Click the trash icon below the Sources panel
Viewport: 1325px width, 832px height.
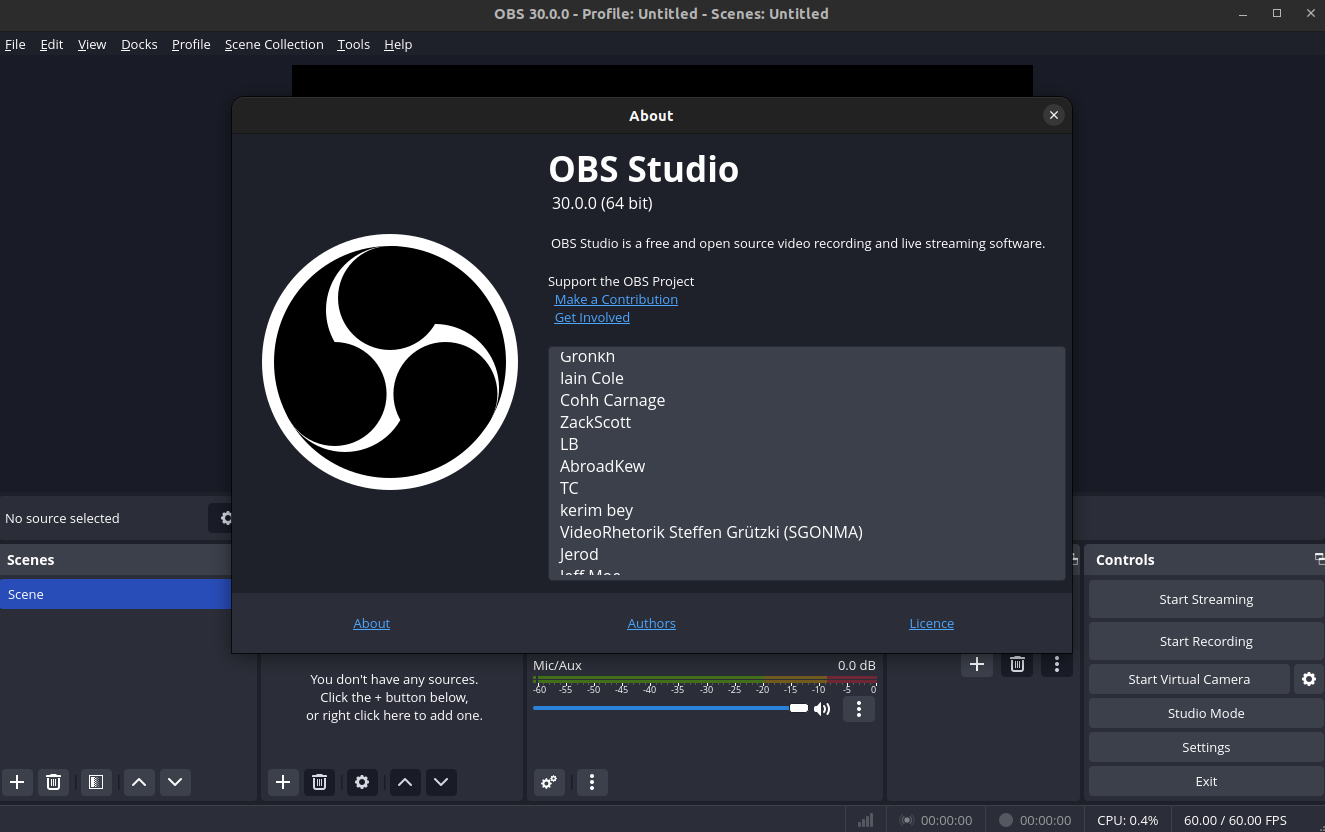[x=319, y=782]
